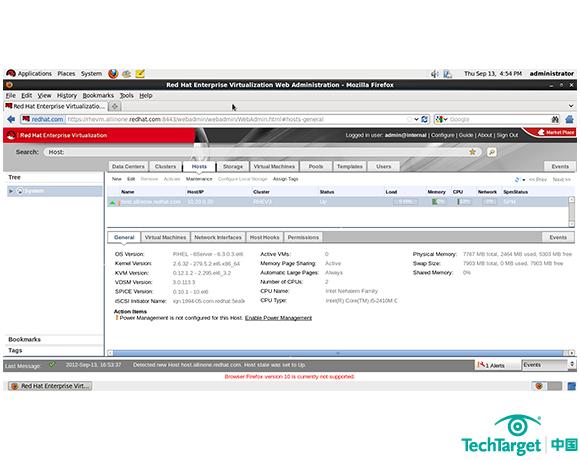
Task: Click the Configure link in header
Action: tap(442, 135)
